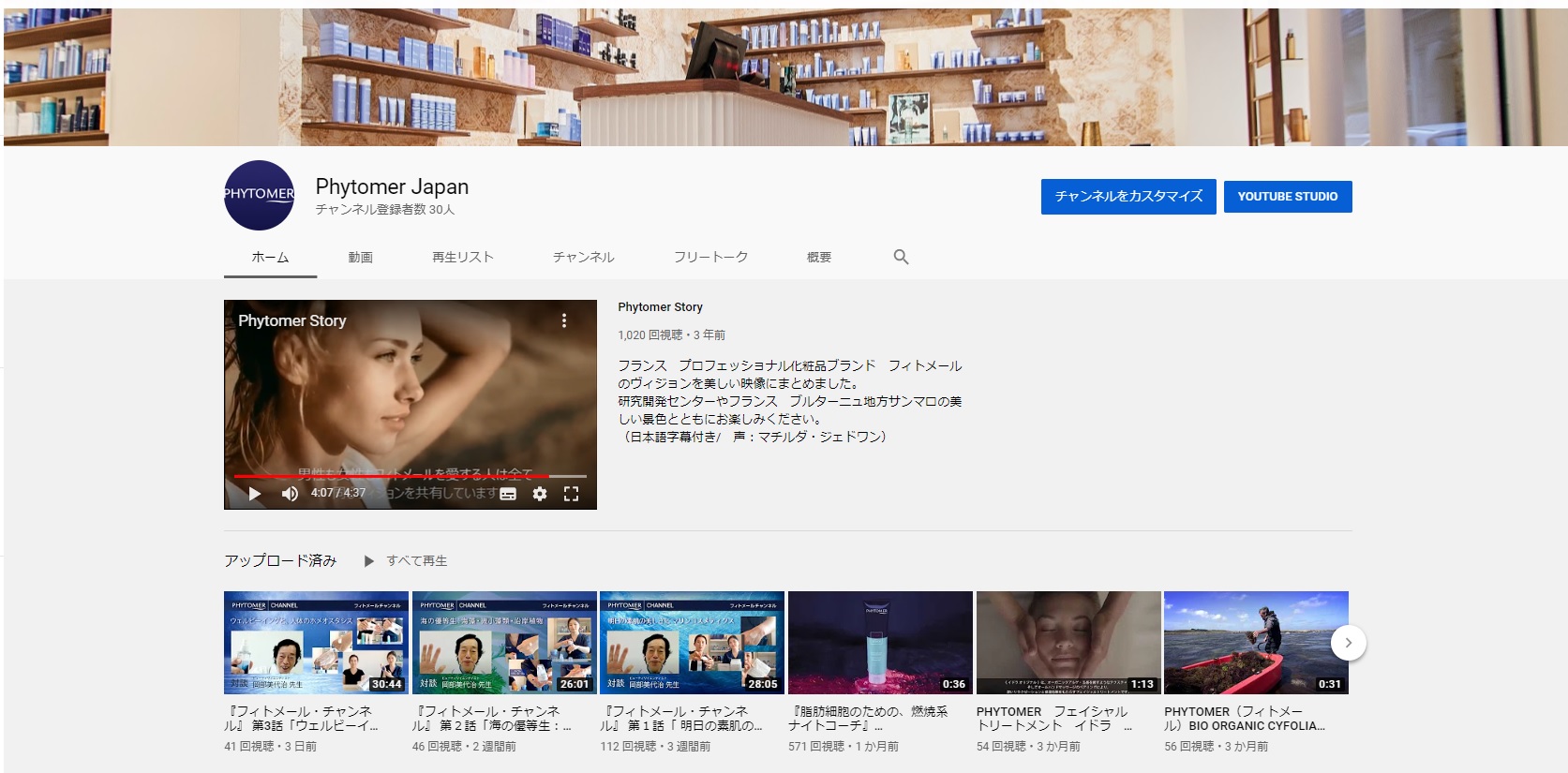Screen dimensions: 1568x773
Task: Open the 0:31 BIO ORGANIC CYFOLIA thumbnail
Action: click(x=1256, y=642)
